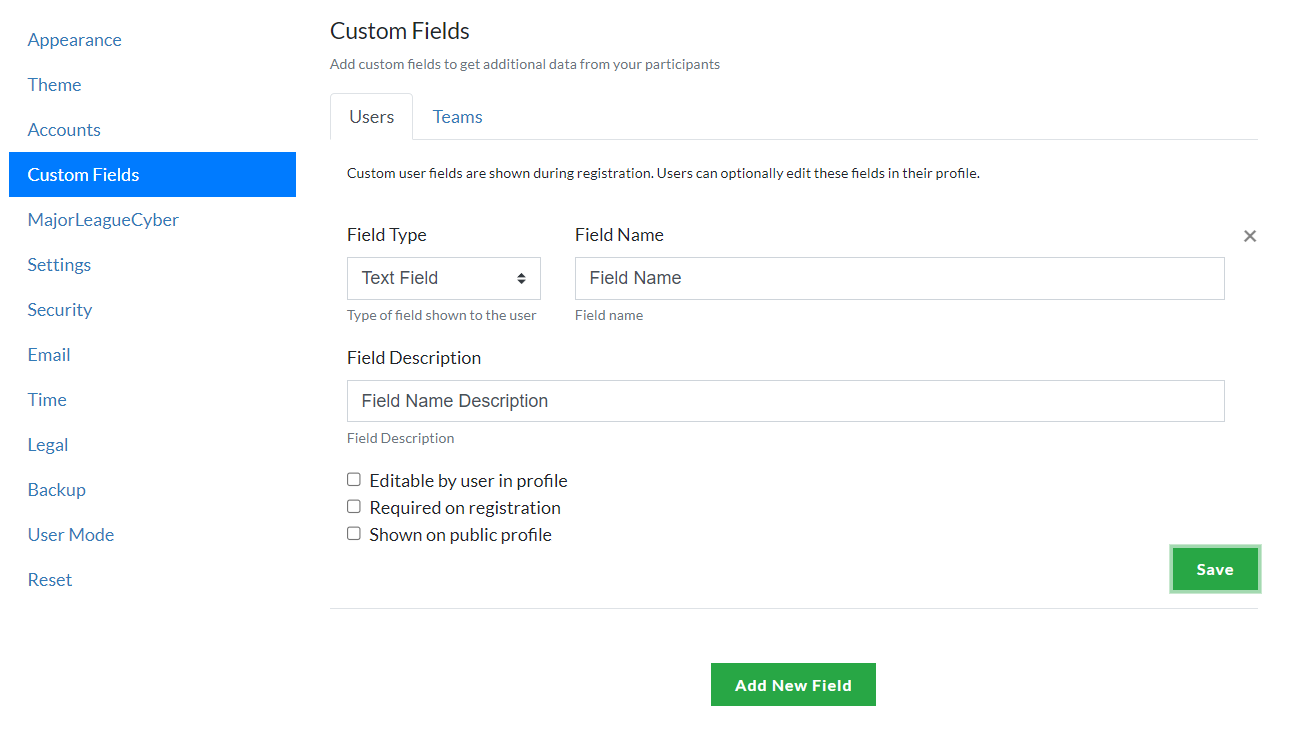Click into the Field Description input
The width and height of the screenshot is (1298, 729).
click(x=785, y=401)
